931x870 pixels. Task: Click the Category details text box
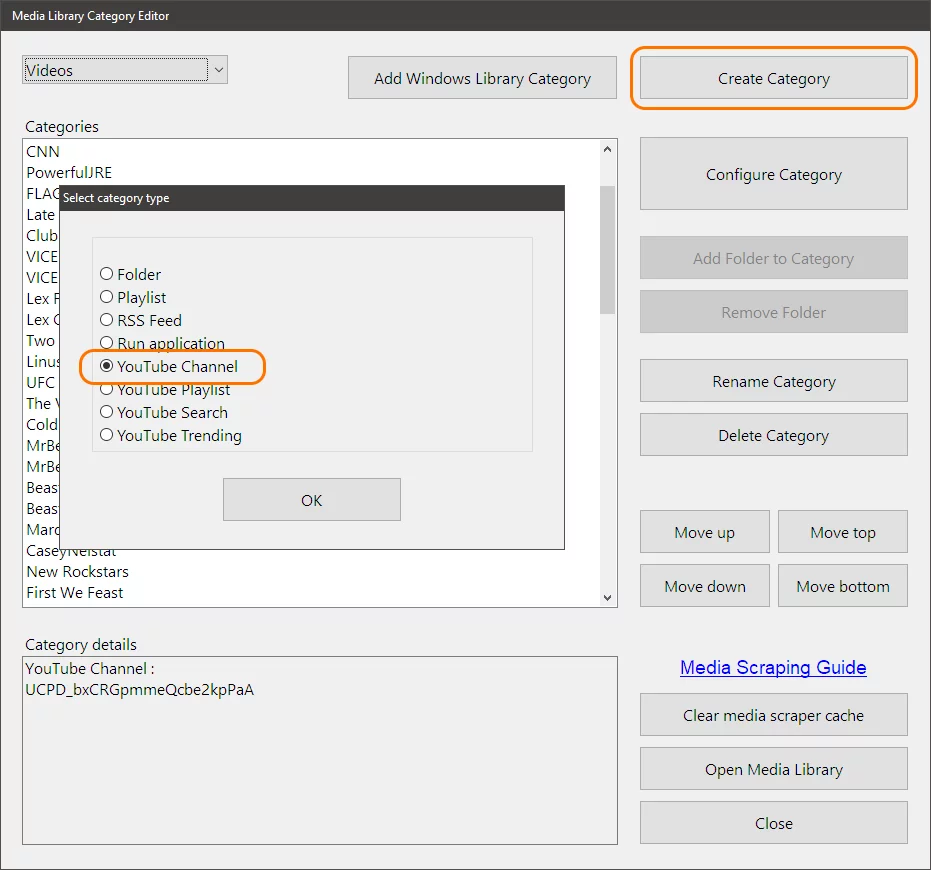click(x=320, y=750)
